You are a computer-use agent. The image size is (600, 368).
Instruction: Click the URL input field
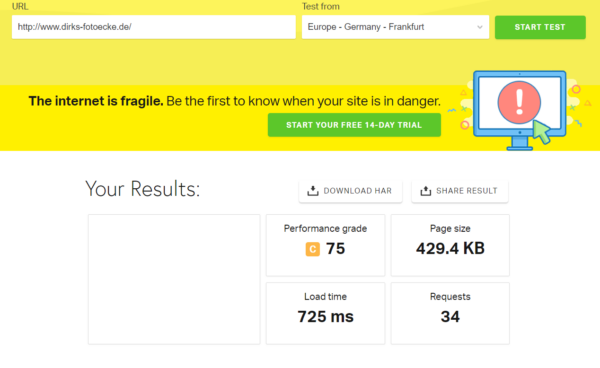[153, 27]
